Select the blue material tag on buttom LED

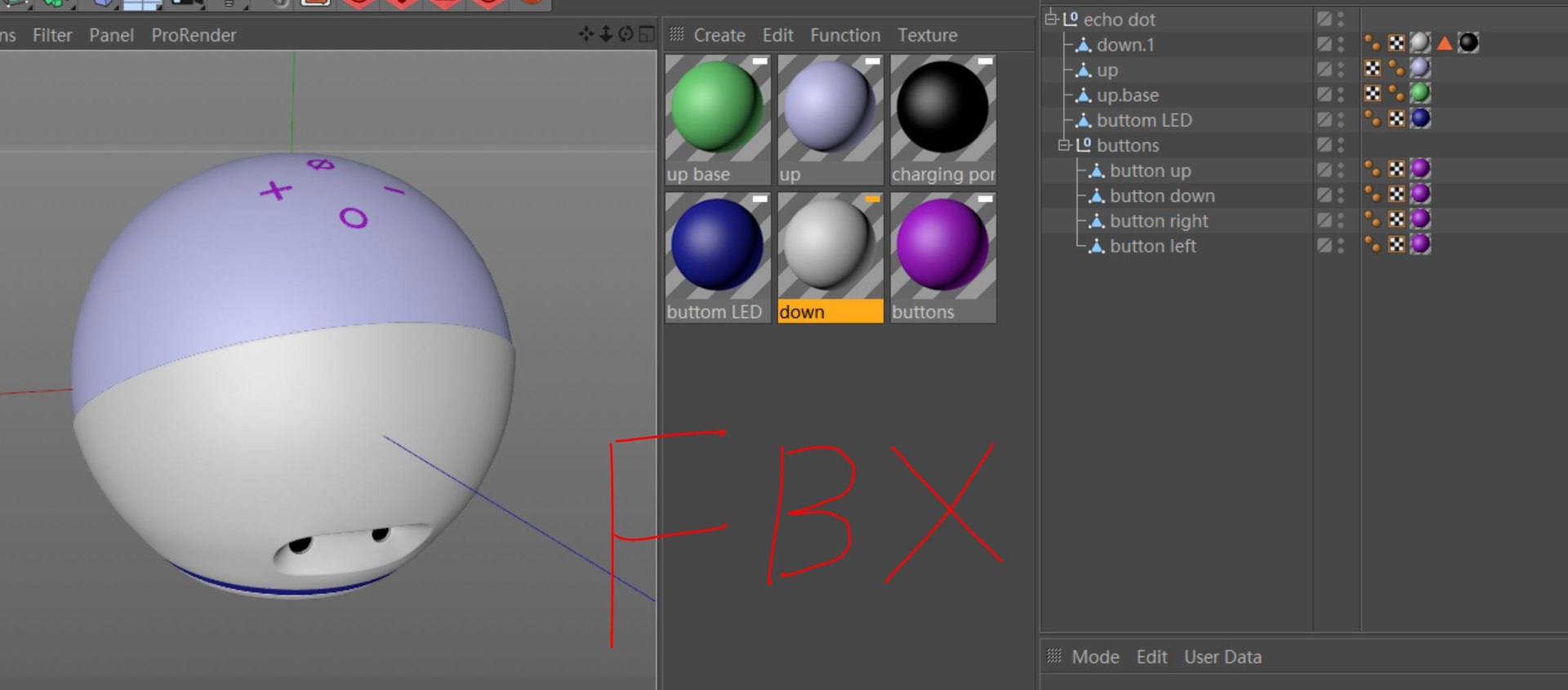[x=1421, y=119]
